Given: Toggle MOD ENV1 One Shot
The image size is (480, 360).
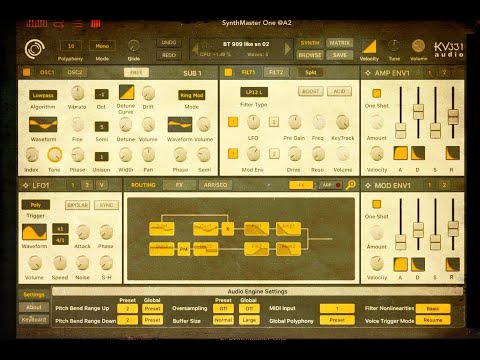Looking at the screenshot, I should tap(376, 204).
